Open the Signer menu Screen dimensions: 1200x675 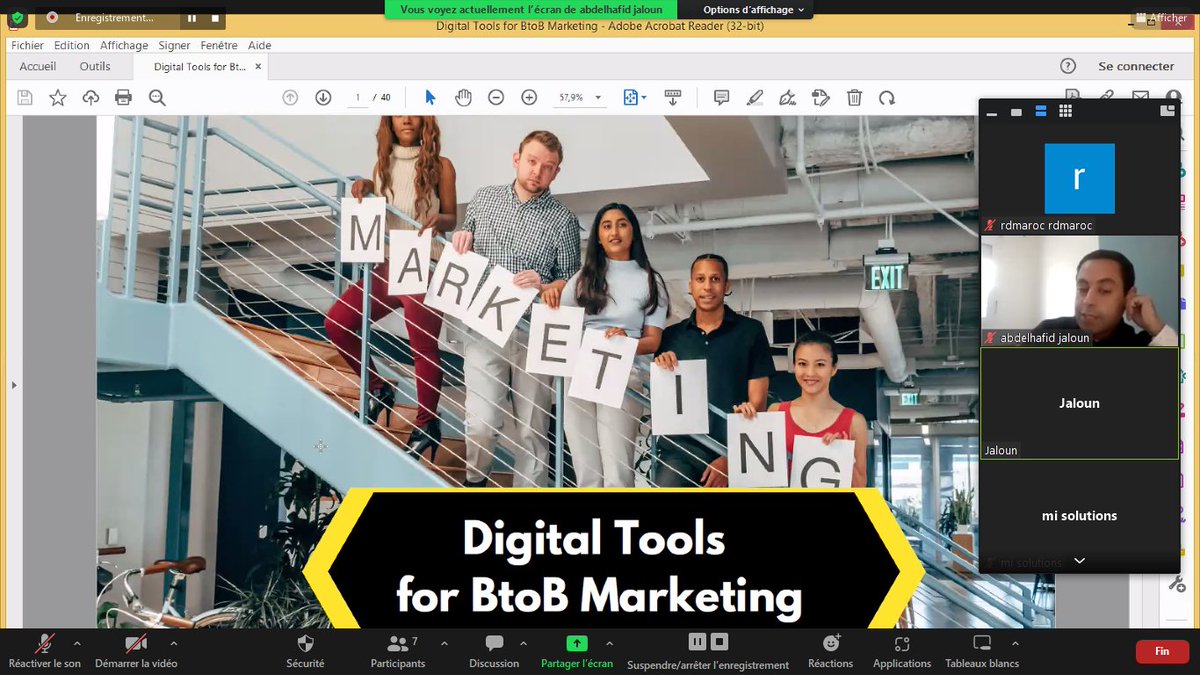pyautogui.click(x=174, y=45)
